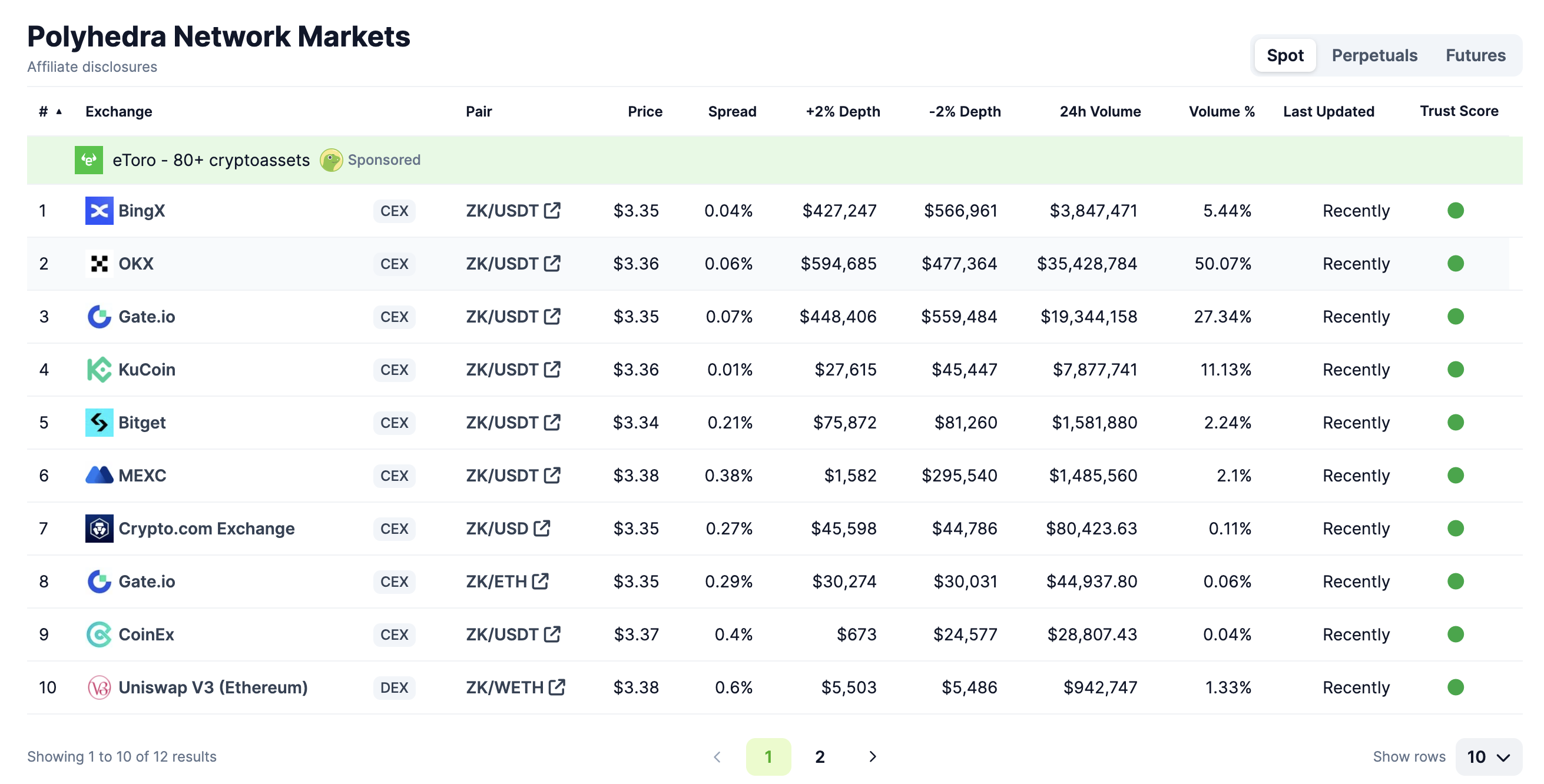Screen dimensions: 1544x784
Task: Click the BingX green trust score dot
Action: [1455, 211]
